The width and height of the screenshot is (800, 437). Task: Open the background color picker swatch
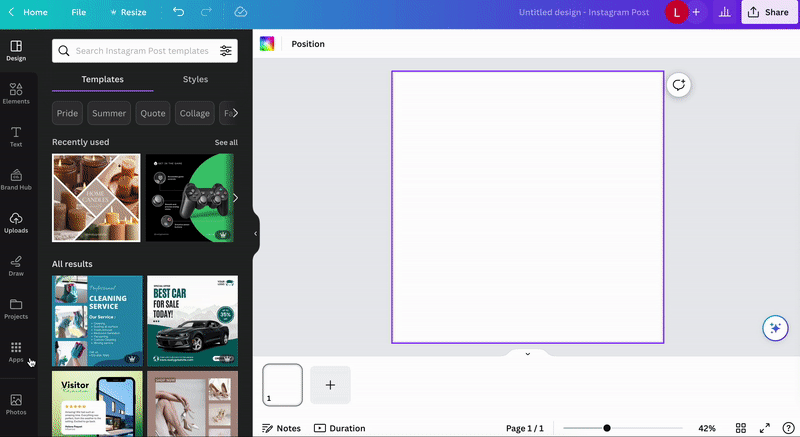coord(267,44)
